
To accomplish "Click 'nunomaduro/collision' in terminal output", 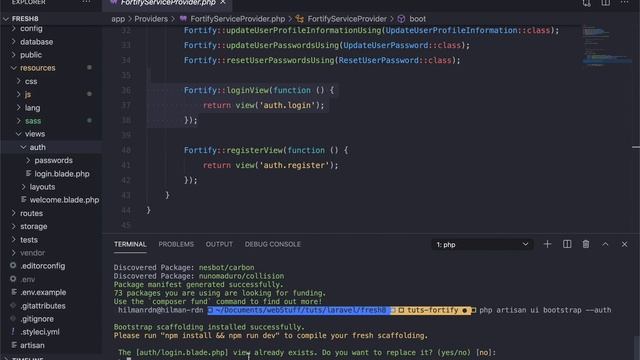I will click(x=241, y=276).
